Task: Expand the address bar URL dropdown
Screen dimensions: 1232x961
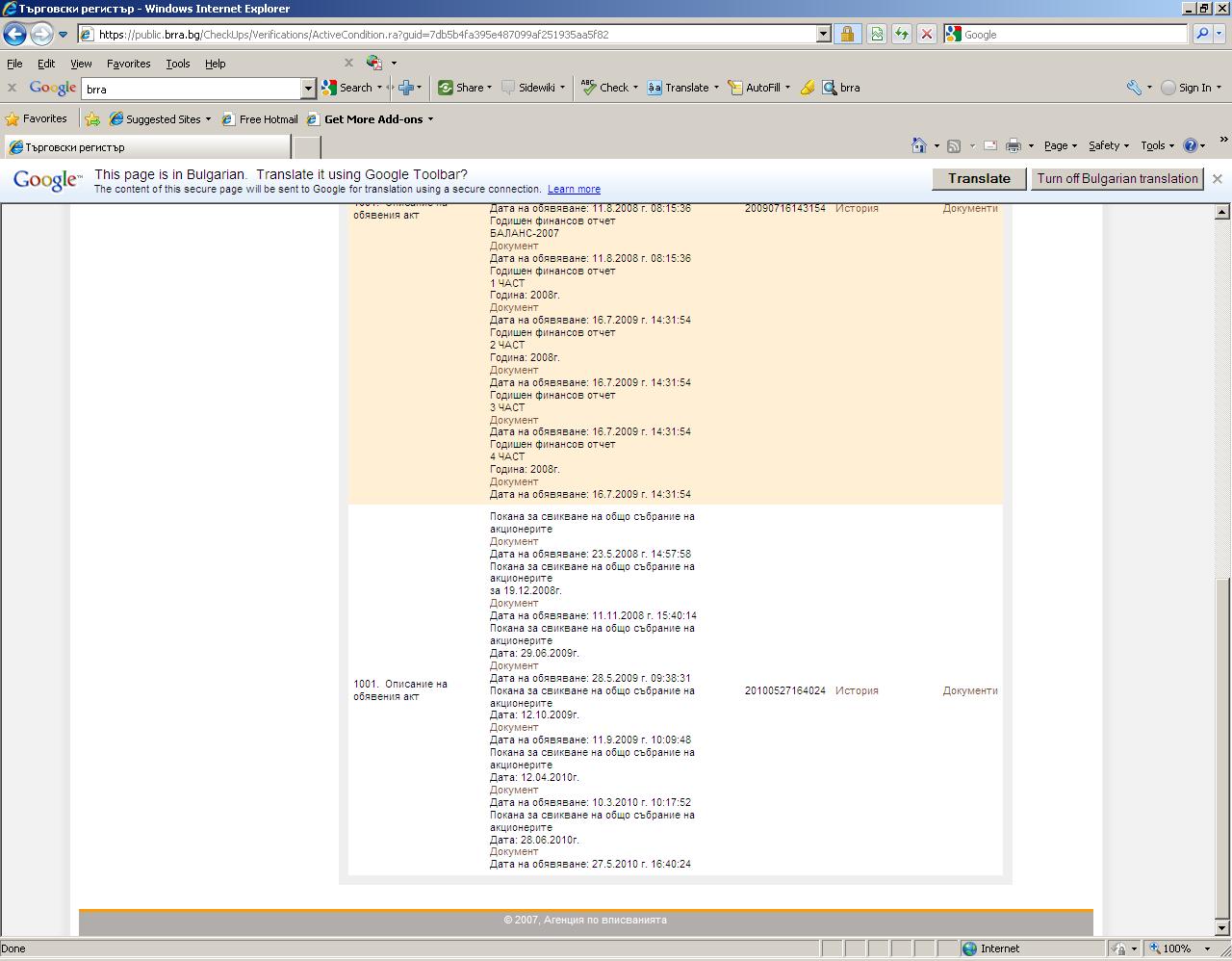Action: (823, 35)
